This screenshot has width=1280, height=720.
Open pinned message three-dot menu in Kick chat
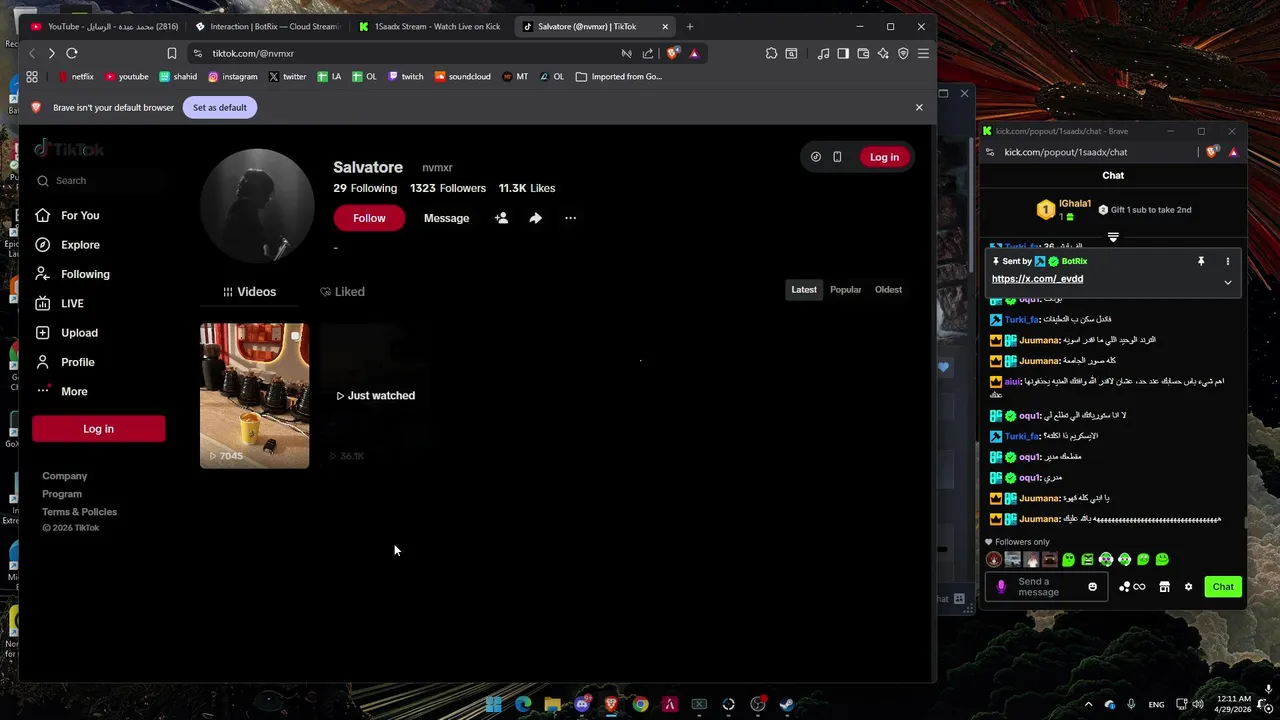pyautogui.click(x=1228, y=261)
